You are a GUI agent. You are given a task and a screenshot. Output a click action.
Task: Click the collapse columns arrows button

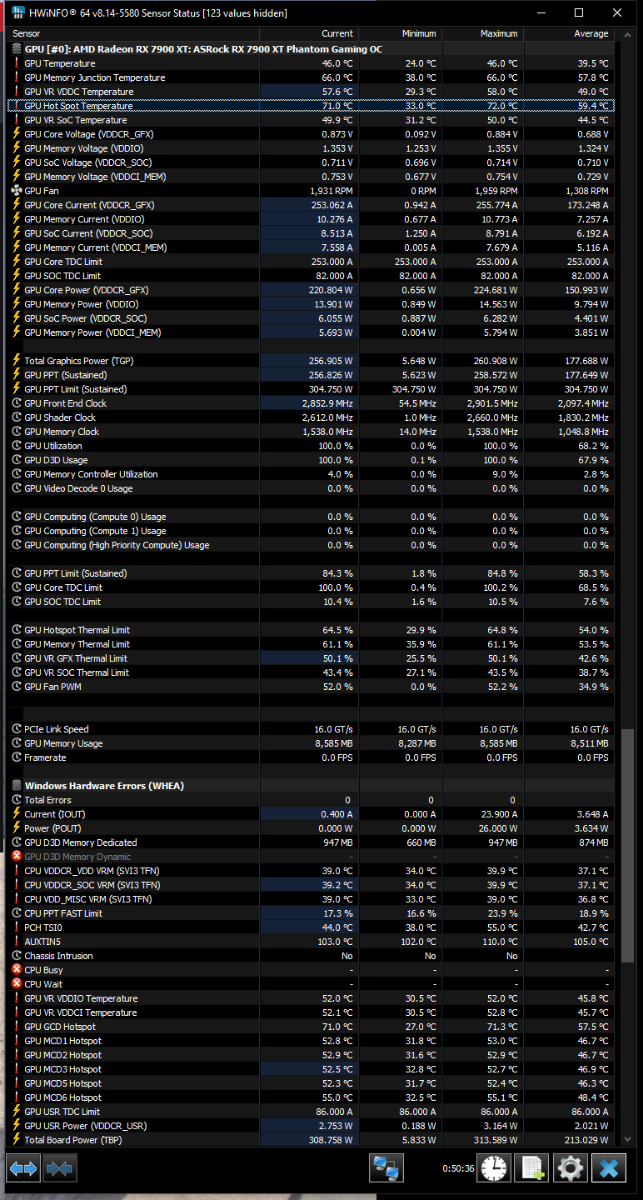point(59,1167)
